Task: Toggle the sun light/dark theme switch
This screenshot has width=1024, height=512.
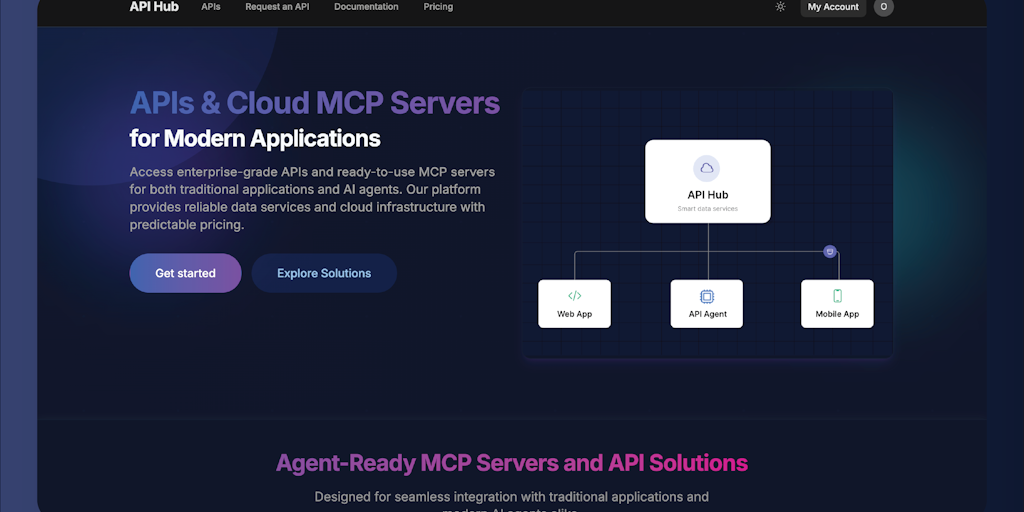Action: coord(780,7)
